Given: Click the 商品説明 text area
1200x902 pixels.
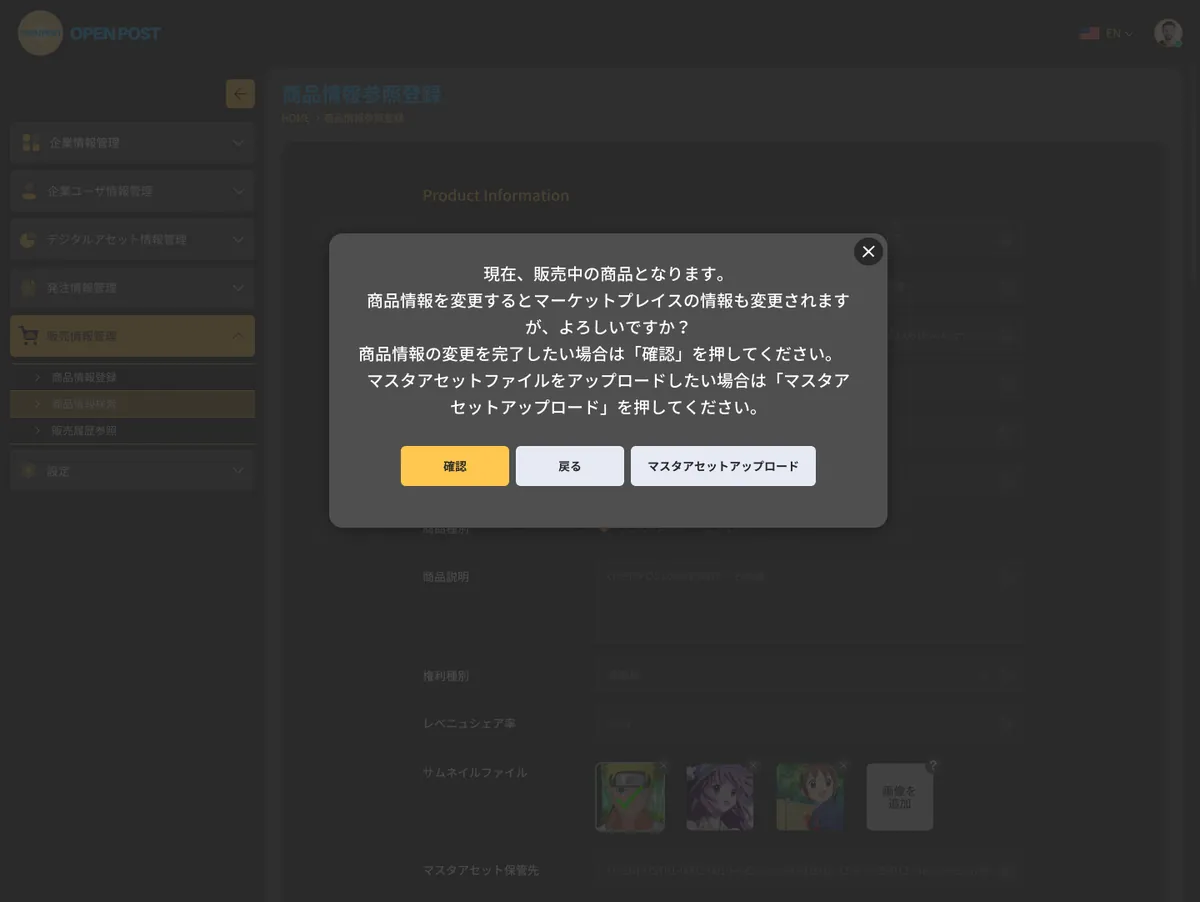Looking at the screenshot, I should pyautogui.click(x=811, y=602).
